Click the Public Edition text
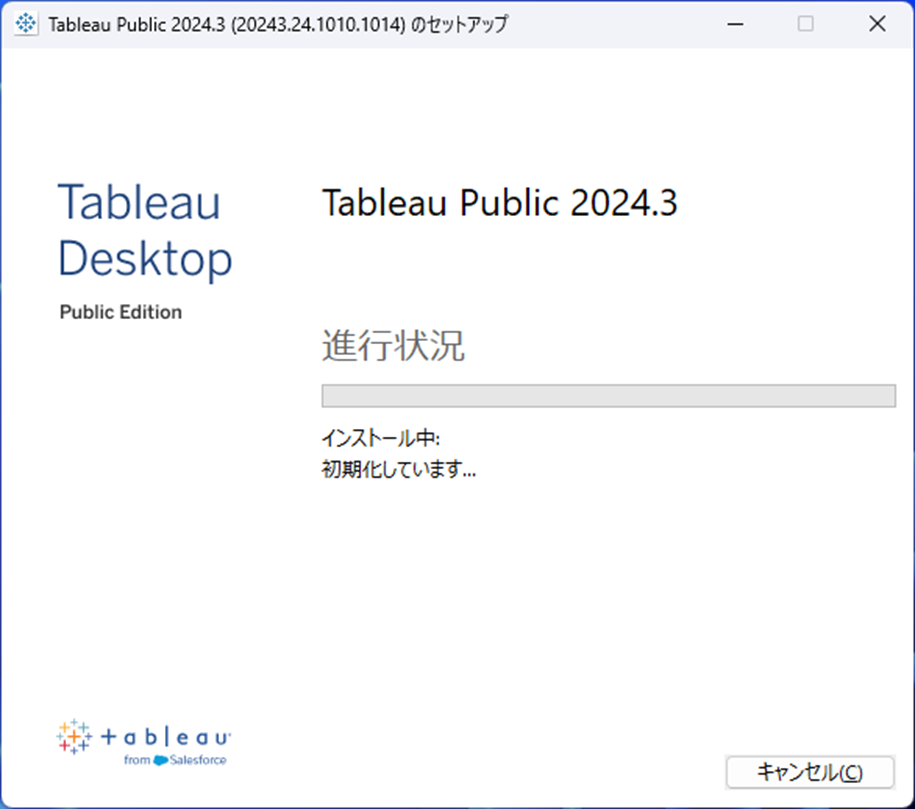 (121, 312)
